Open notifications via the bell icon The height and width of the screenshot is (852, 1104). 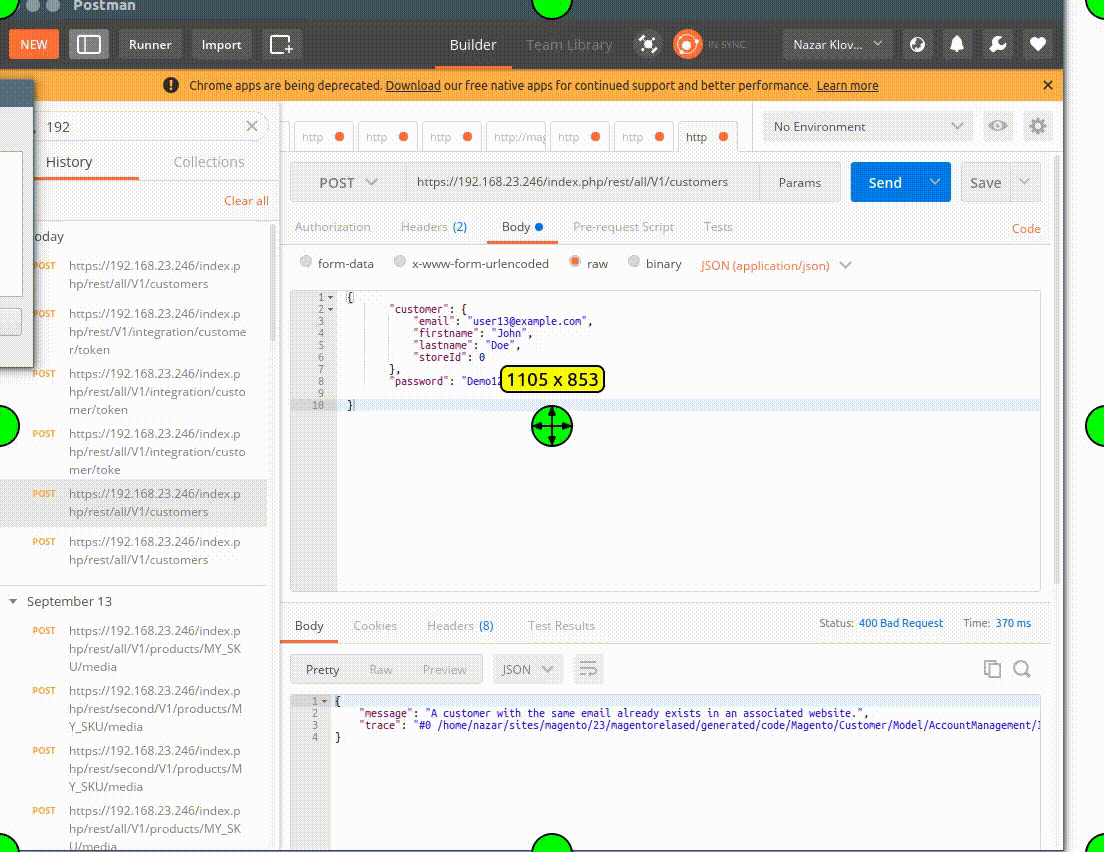pyautogui.click(x=957, y=44)
